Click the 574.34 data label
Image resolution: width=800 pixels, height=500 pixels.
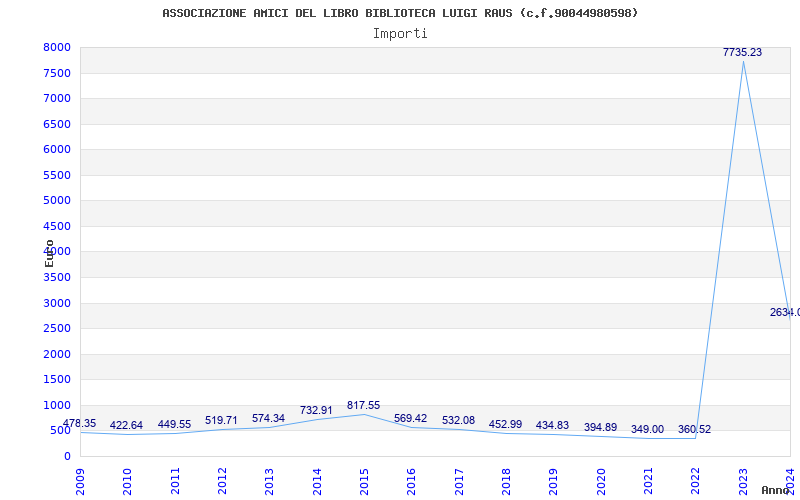(268, 418)
